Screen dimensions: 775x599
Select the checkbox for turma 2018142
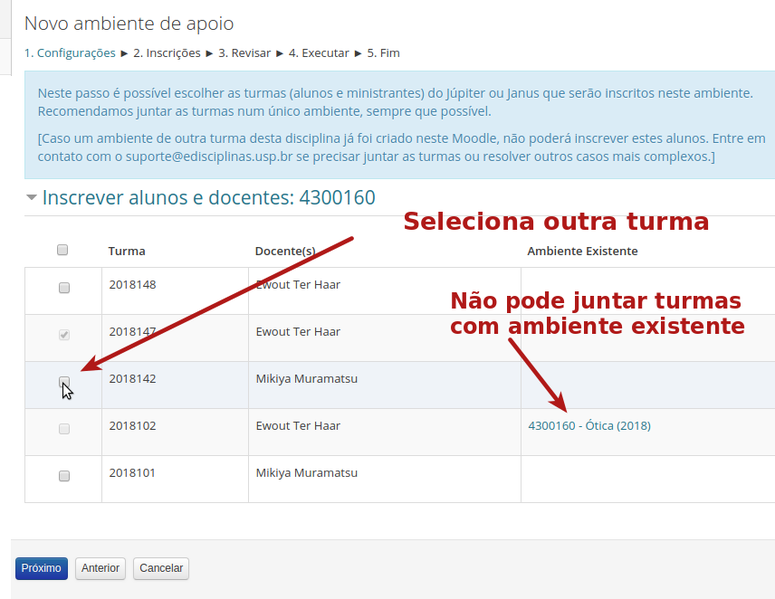coord(64,382)
